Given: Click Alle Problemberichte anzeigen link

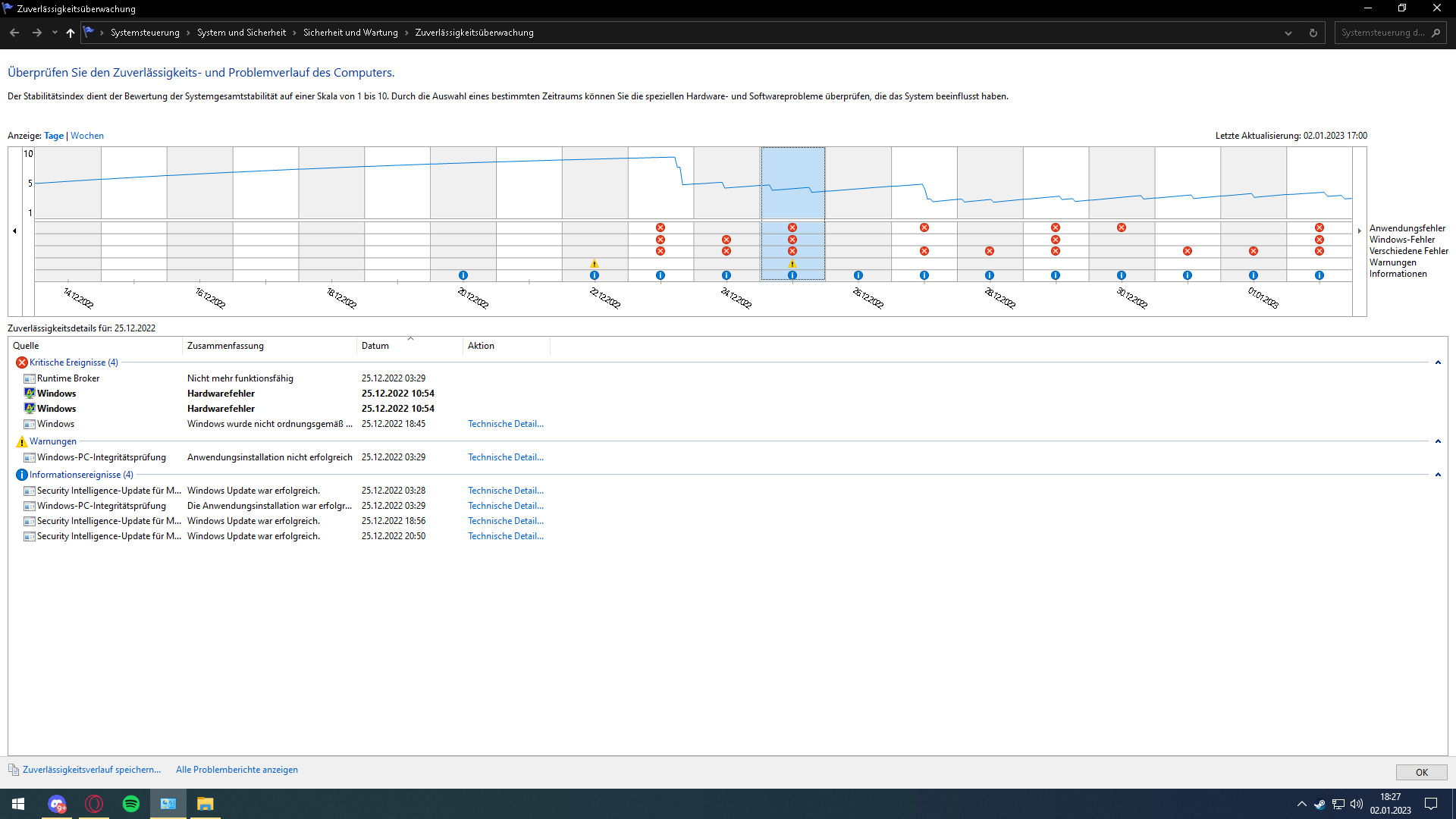Looking at the screenshot, I should click(237, 770).
